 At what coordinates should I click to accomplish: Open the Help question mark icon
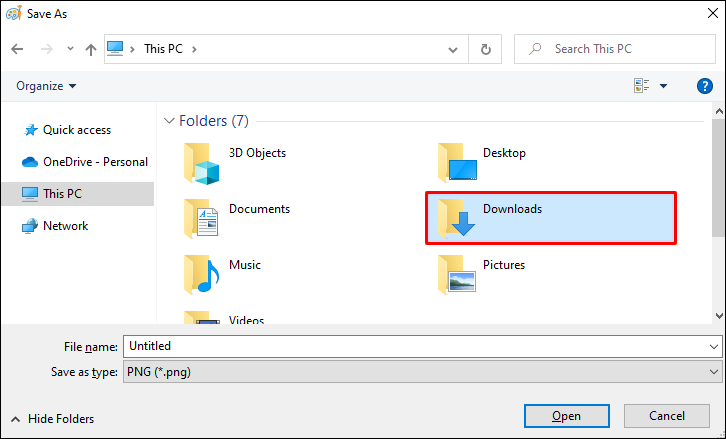(704, 86)
